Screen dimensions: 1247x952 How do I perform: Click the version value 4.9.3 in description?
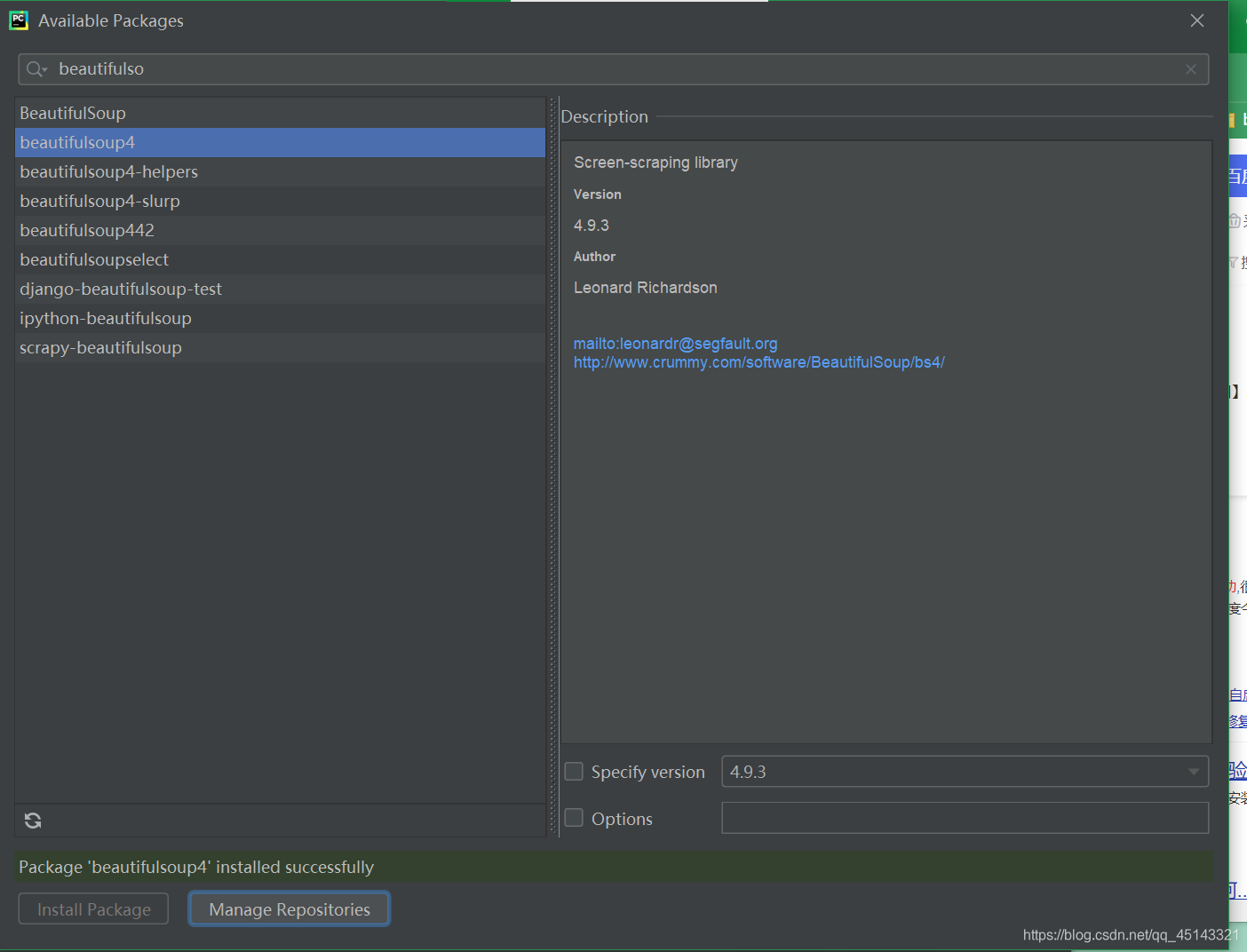coord(592,226)
